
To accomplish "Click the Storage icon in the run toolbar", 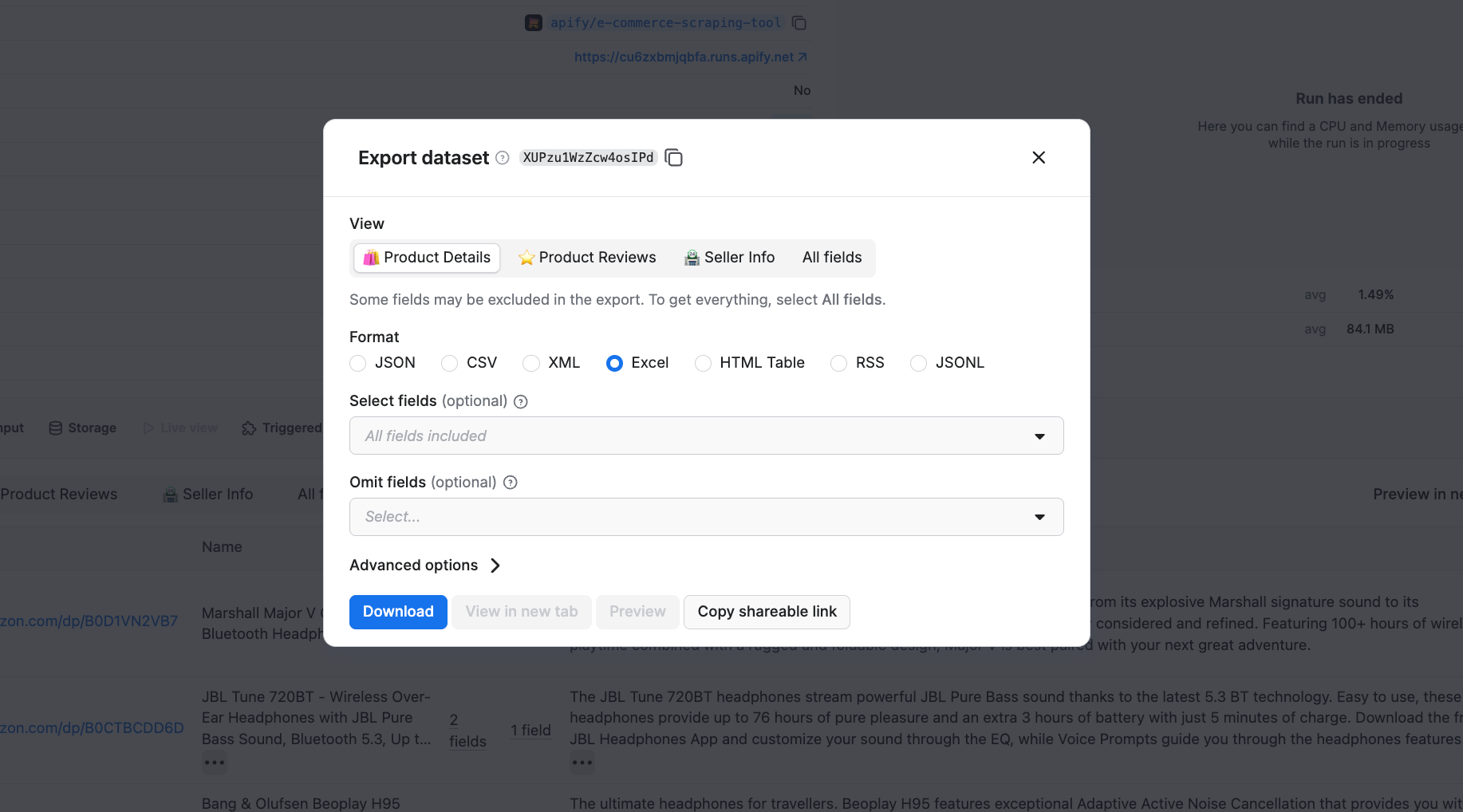I will tap(56, 428).
